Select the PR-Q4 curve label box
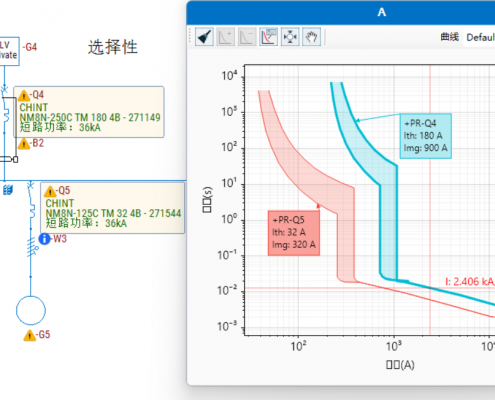Image resolution: width=495 pixels, height=400 pixels. 426,136
